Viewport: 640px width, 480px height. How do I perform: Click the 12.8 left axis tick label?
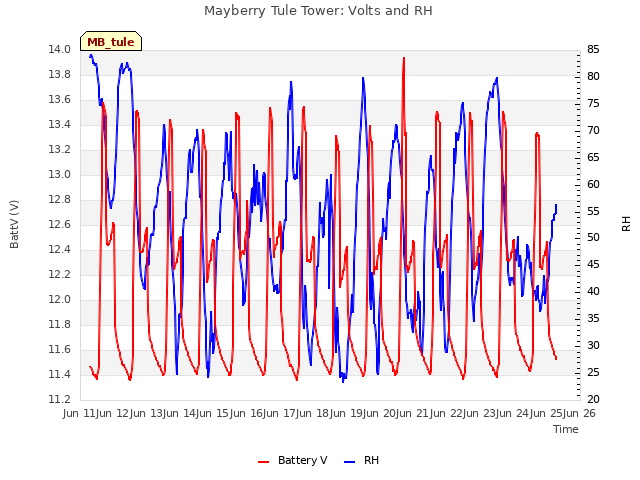(x=60, y=200)
